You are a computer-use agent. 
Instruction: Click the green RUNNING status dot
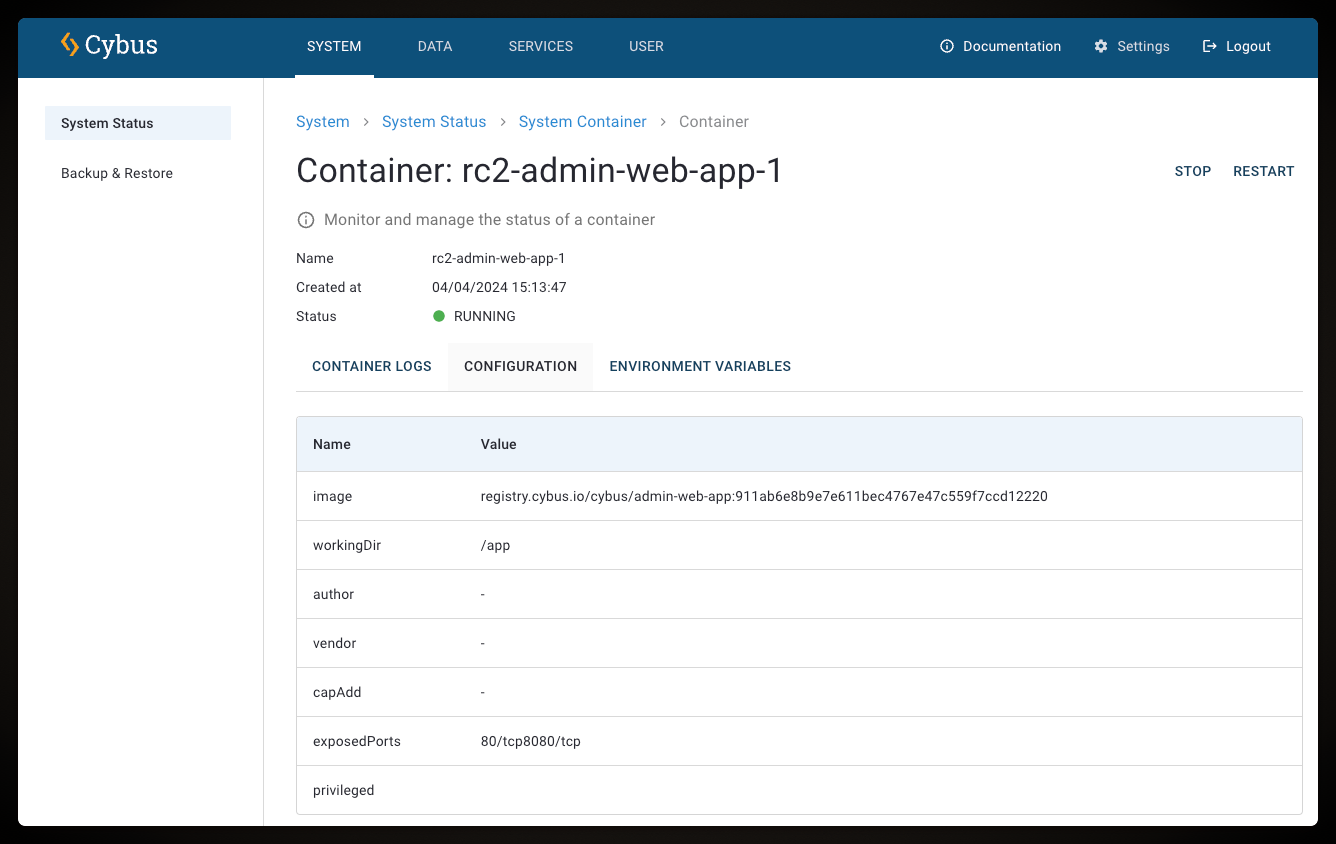pyautogui.click(x=439, y=316)
